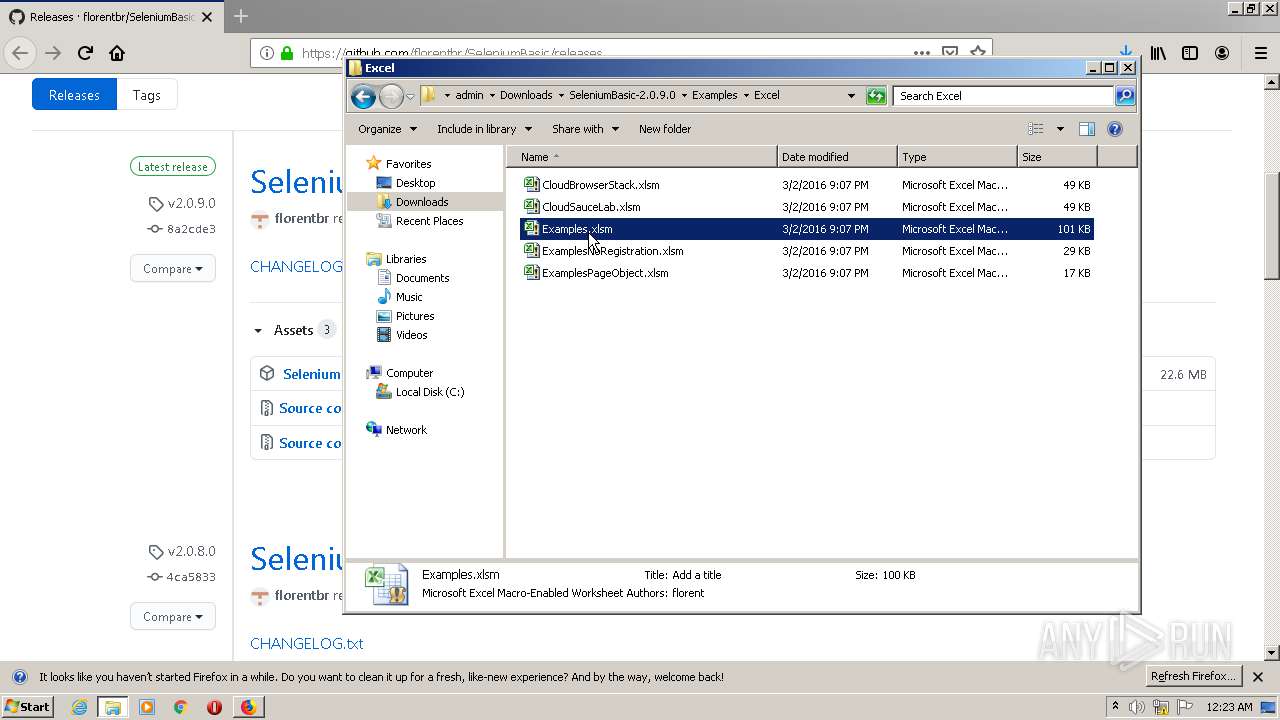Viewport: 1280px width, 720px height.
Task: Click the Explorer Back arrow button
Action: coord(363,96)
